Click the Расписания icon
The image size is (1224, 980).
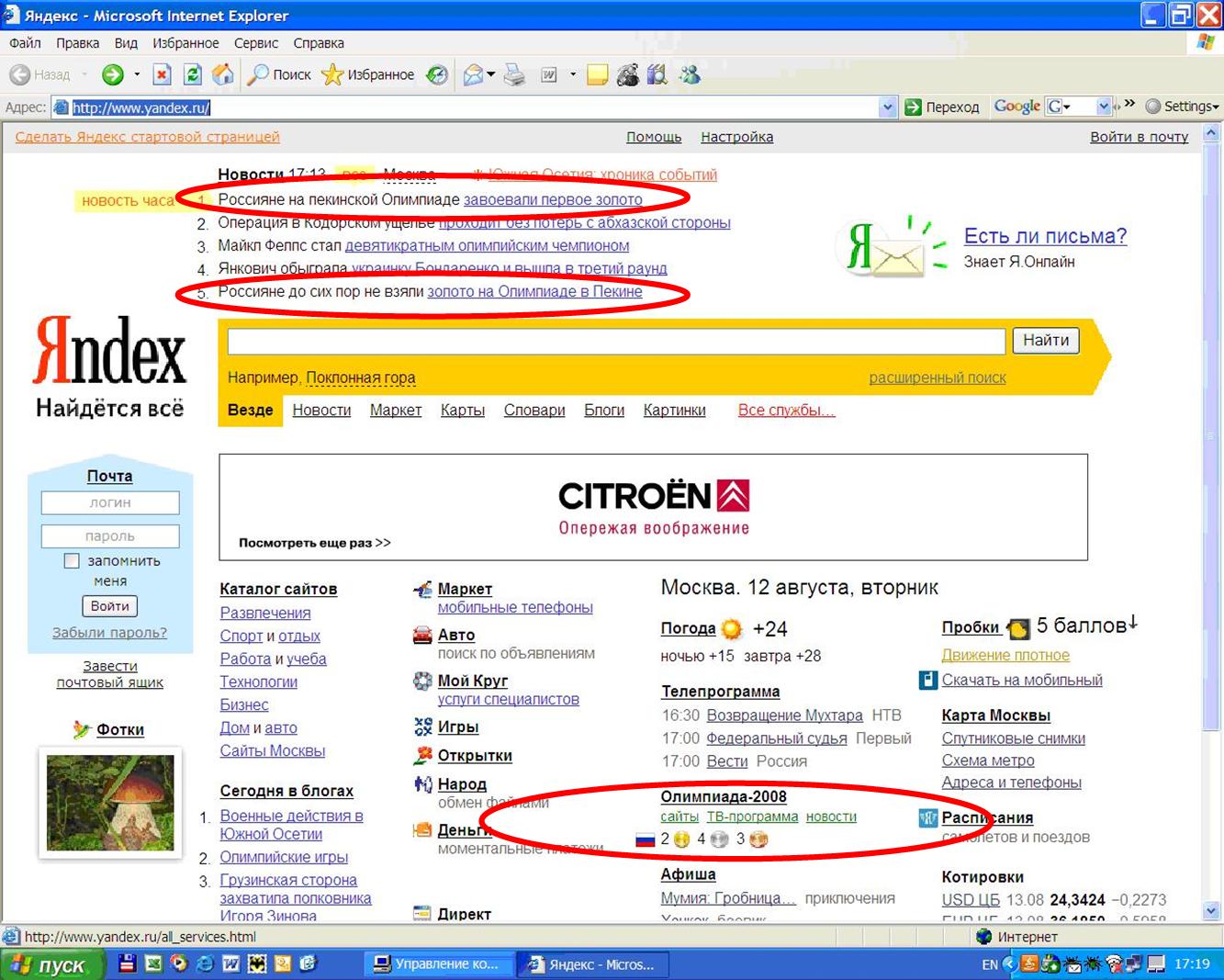(x=928, y=817)
